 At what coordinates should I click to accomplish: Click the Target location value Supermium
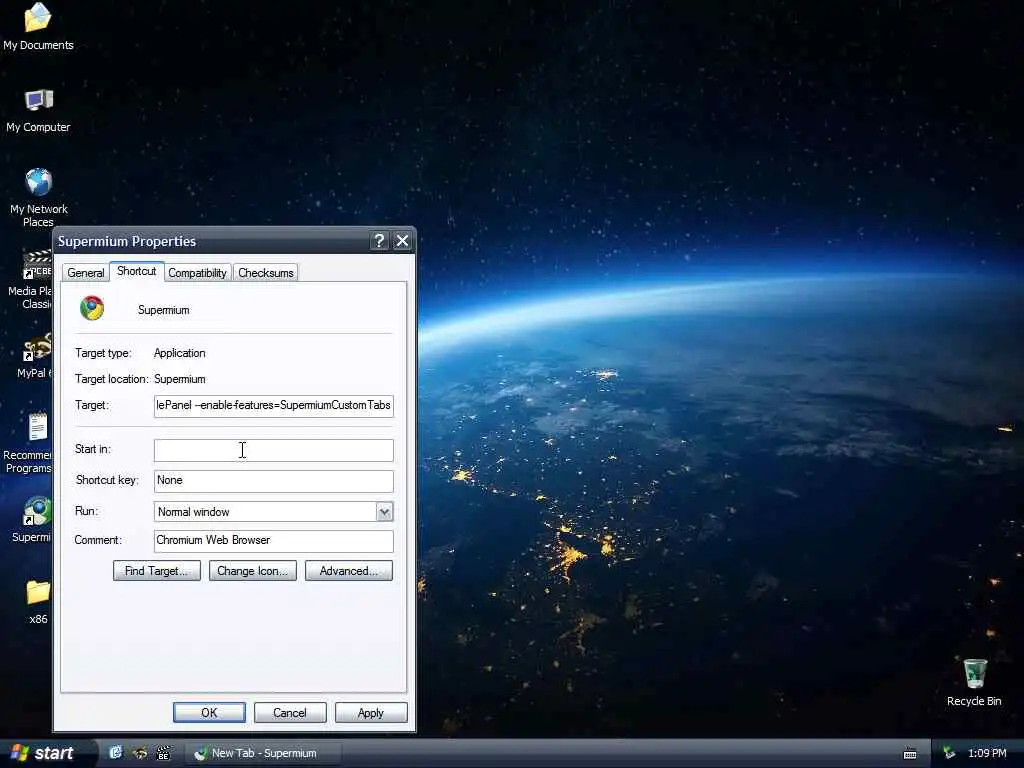(x=180, y=379)
